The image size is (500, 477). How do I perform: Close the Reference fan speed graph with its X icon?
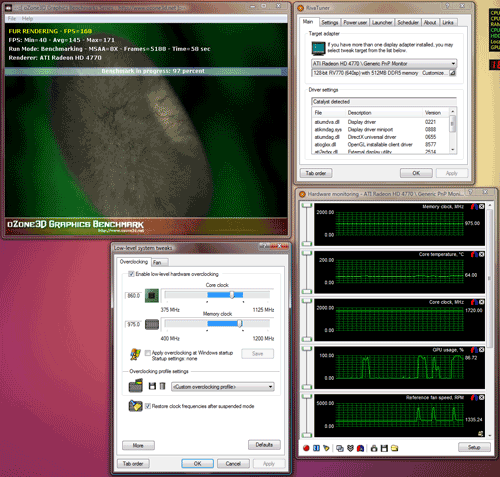pos(481,397)
